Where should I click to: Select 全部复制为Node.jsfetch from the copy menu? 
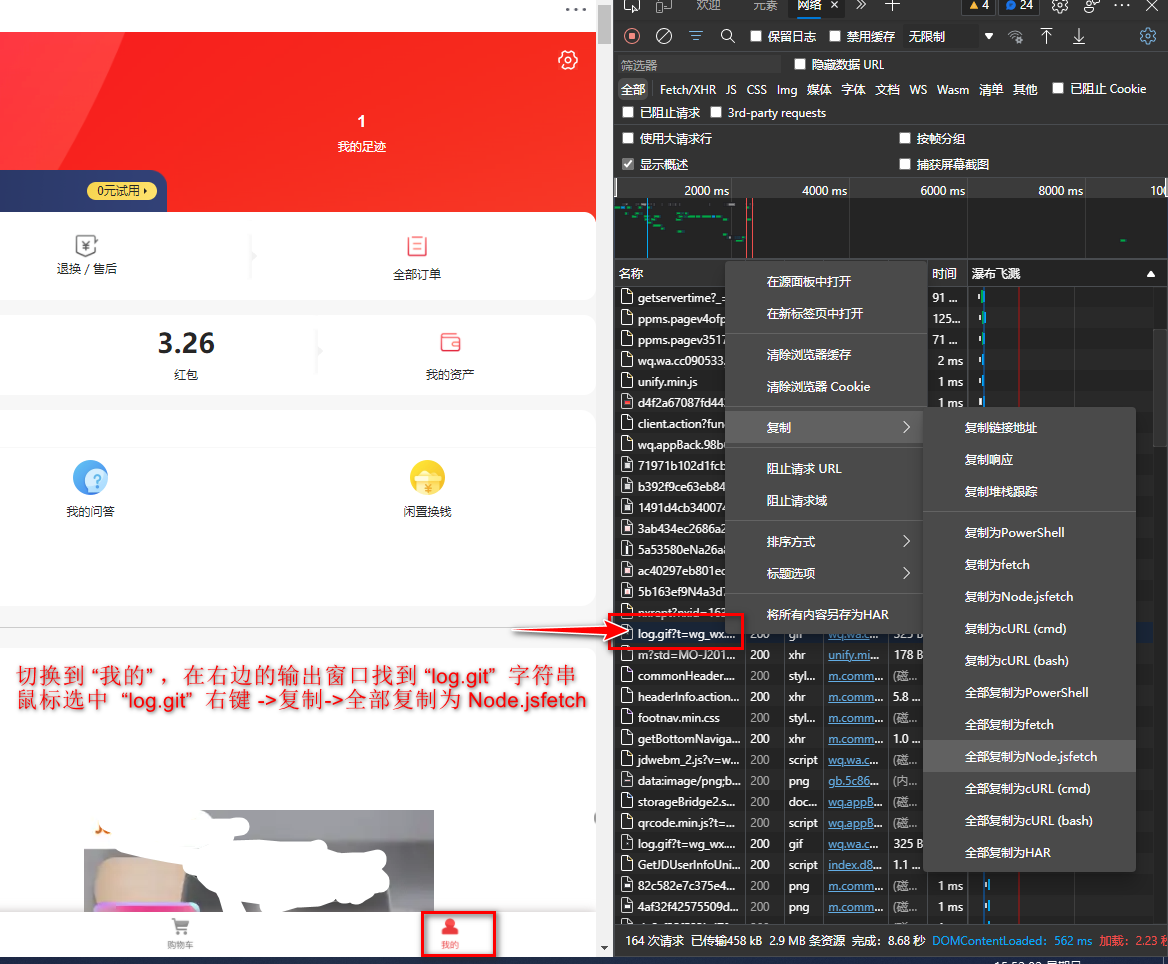(x=1029, y=756)
